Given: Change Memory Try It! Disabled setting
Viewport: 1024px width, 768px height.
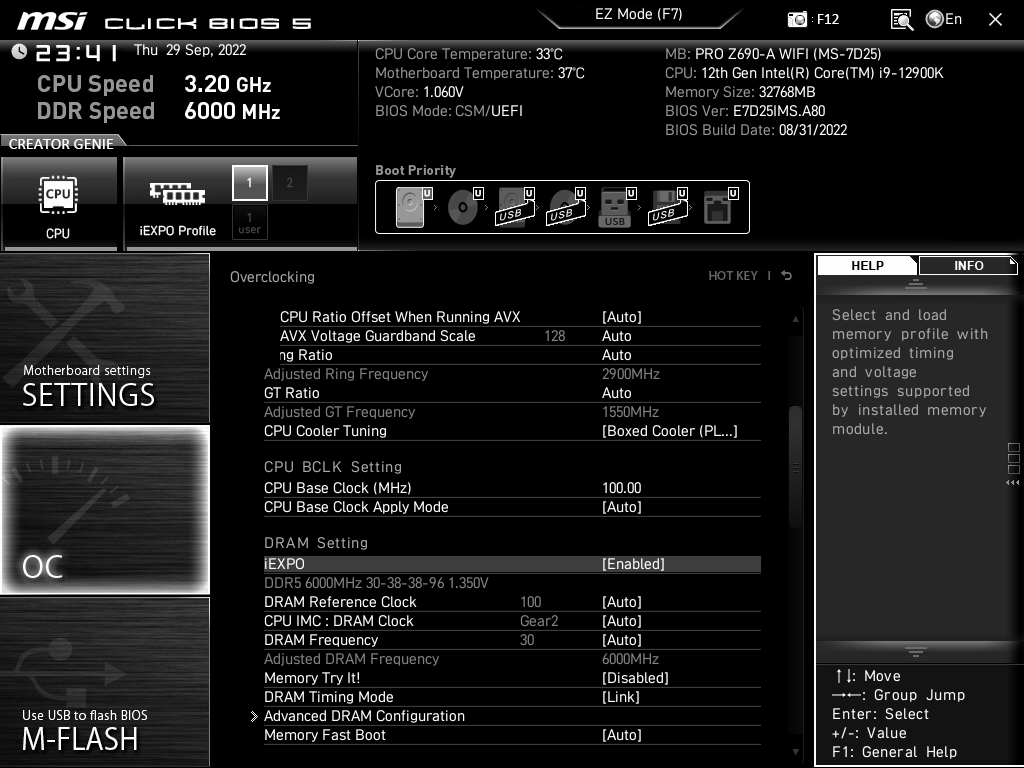Looking at the screenshot, I should pyautogui.click(x=635, y=678).
